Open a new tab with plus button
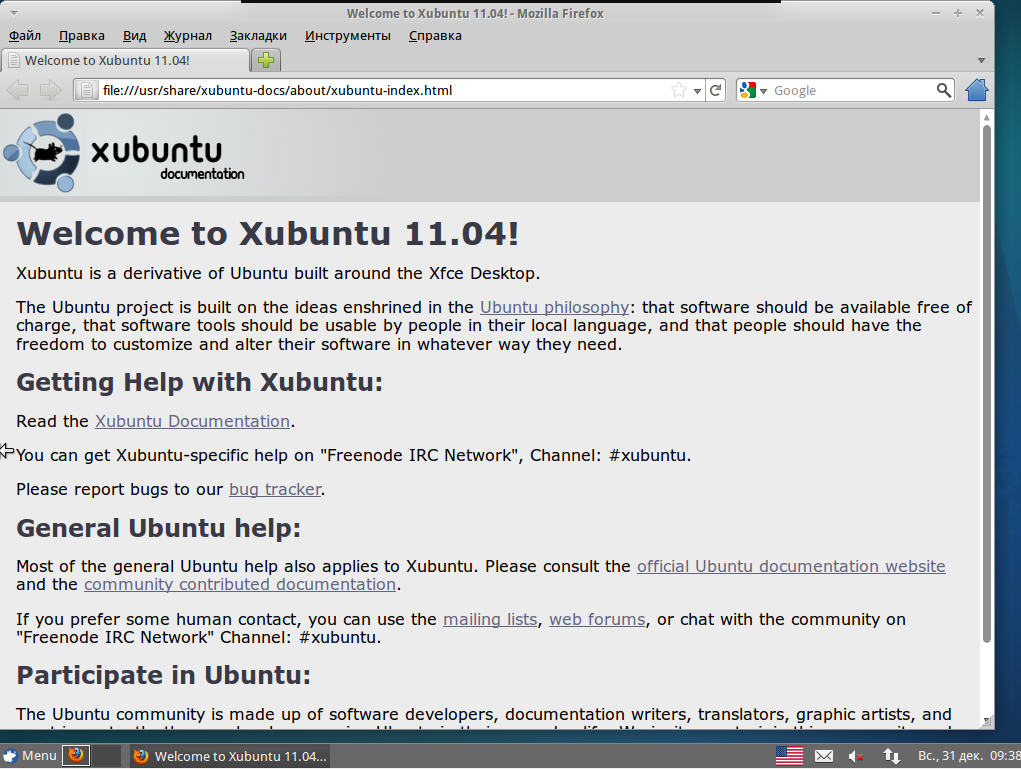The image size is (1021, 769). 266,61
